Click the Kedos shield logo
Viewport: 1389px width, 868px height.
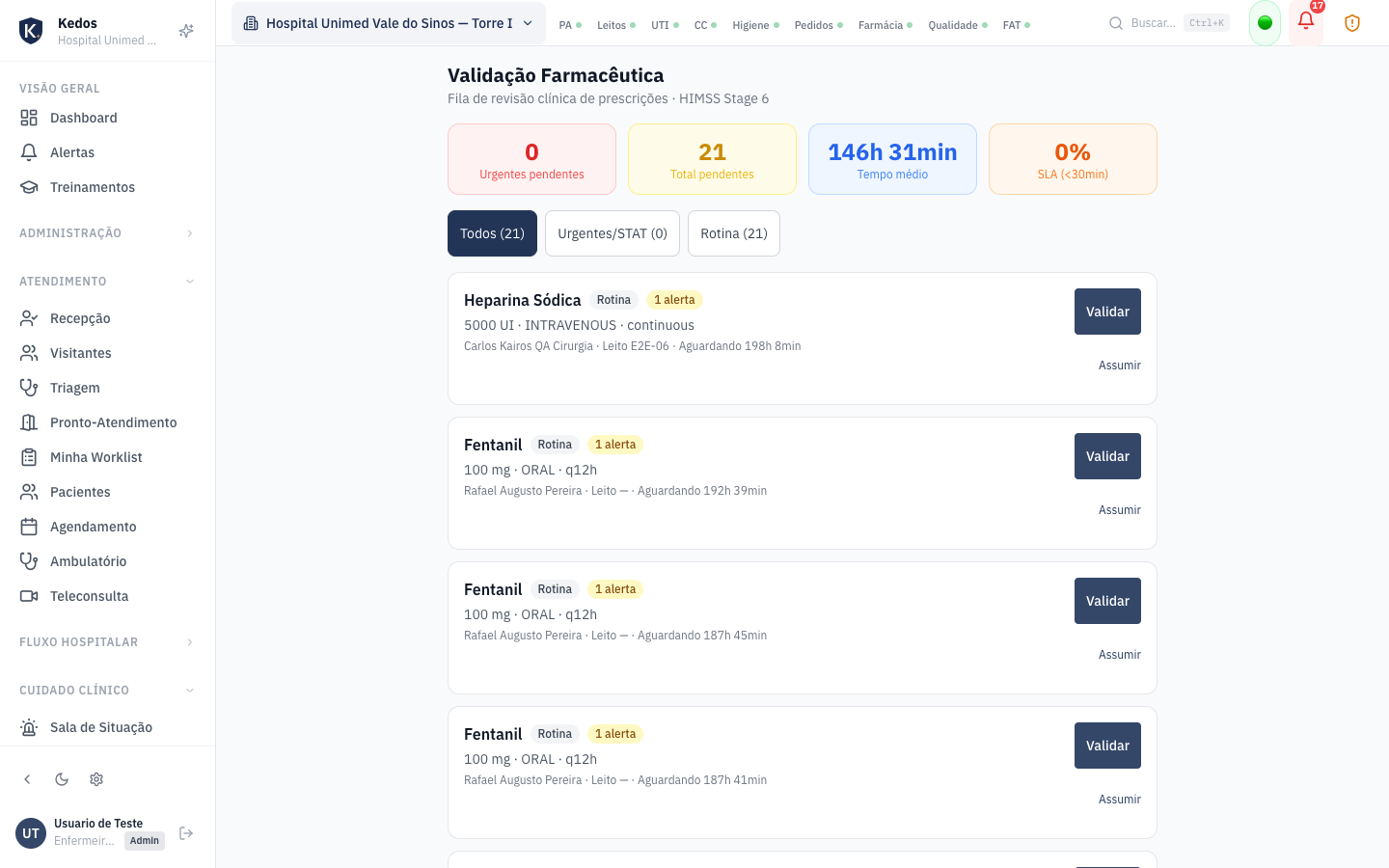coord(31,31)
